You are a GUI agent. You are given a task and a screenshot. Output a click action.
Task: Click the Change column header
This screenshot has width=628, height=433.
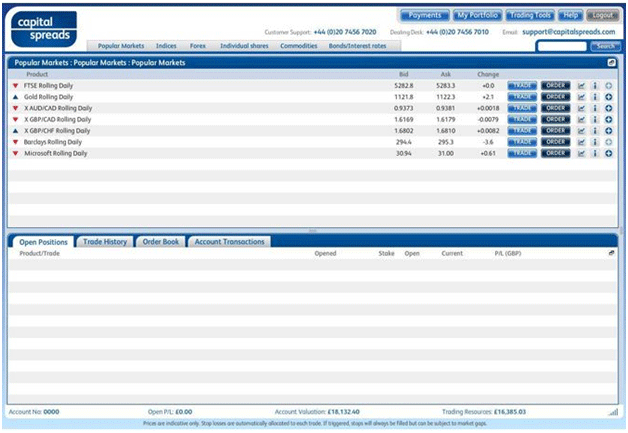[488, 75]
